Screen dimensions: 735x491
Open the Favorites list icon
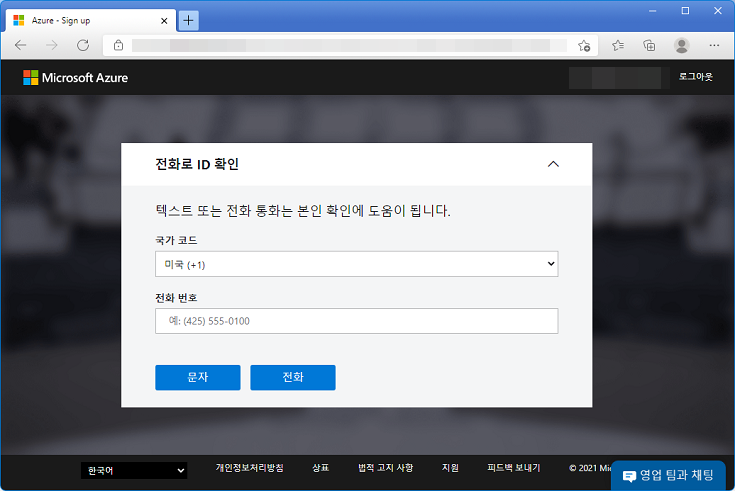pyautogui.click(x=618, y=45)
